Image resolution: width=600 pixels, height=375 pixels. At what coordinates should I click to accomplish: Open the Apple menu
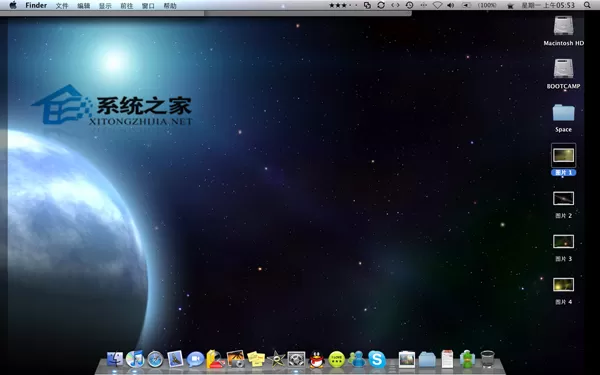pos(13,5)
